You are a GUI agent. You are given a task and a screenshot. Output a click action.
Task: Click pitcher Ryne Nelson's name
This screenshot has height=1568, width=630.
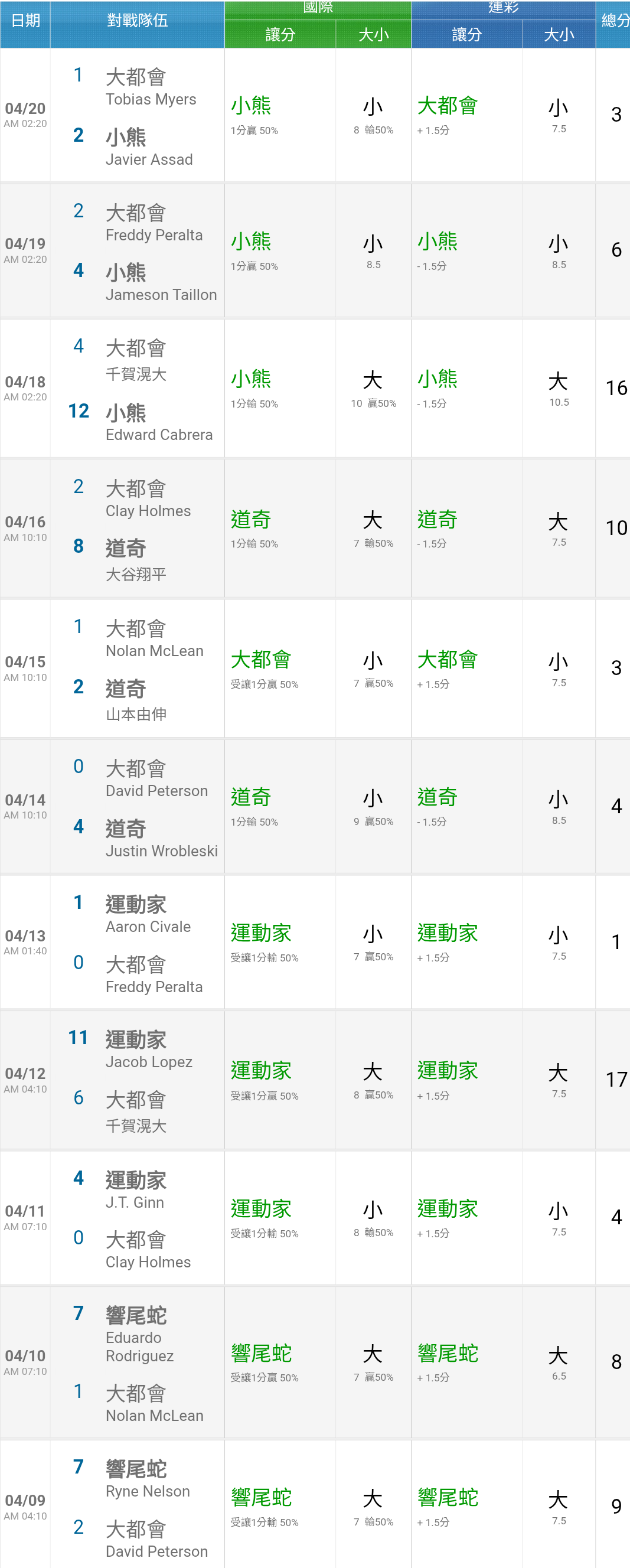point(148,1491)
